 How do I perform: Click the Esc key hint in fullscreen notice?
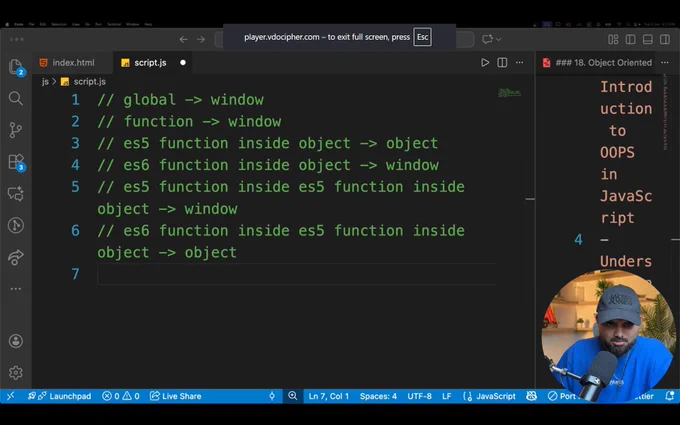(x=422, y=37)
